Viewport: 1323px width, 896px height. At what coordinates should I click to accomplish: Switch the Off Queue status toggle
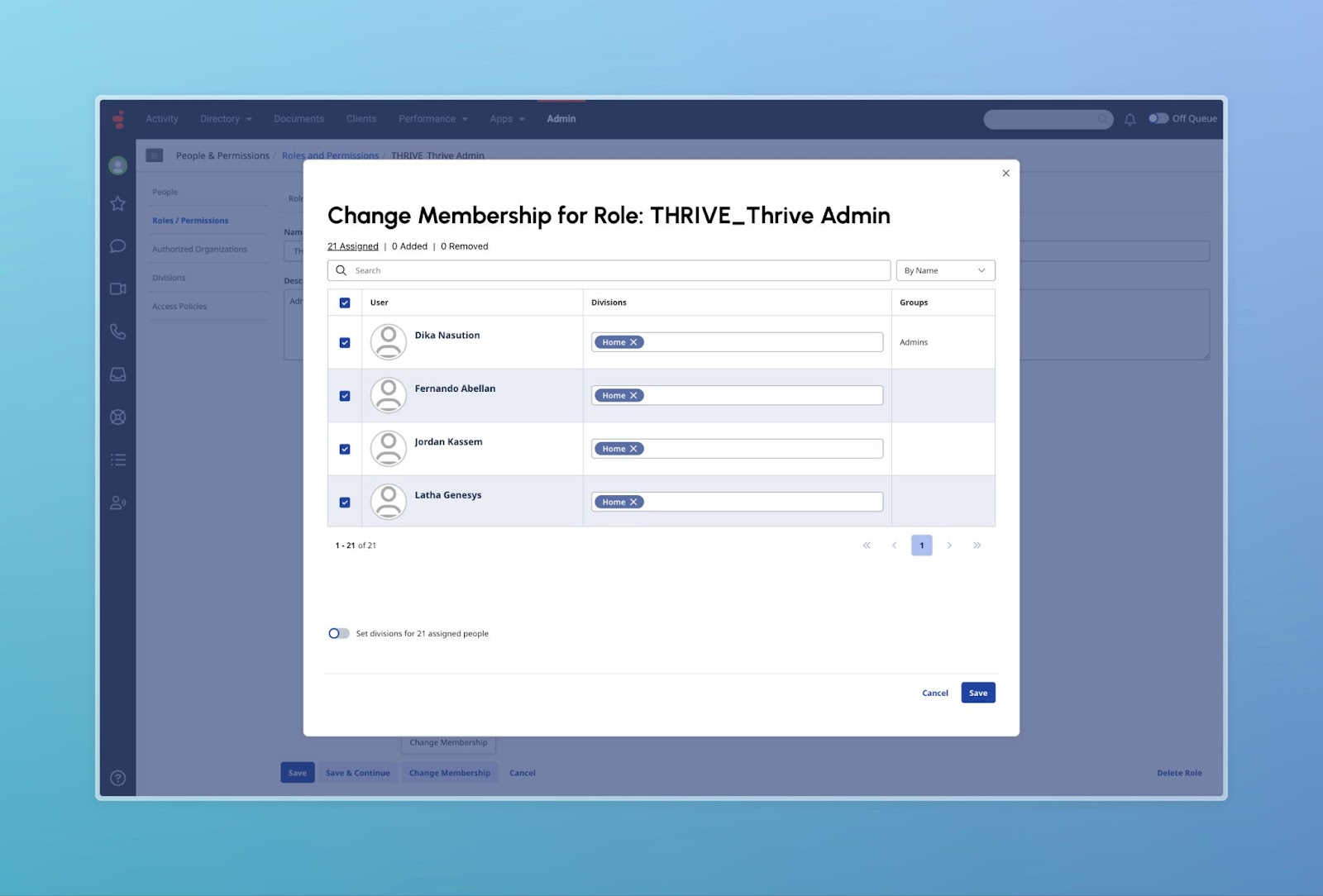pos(1158,118)
